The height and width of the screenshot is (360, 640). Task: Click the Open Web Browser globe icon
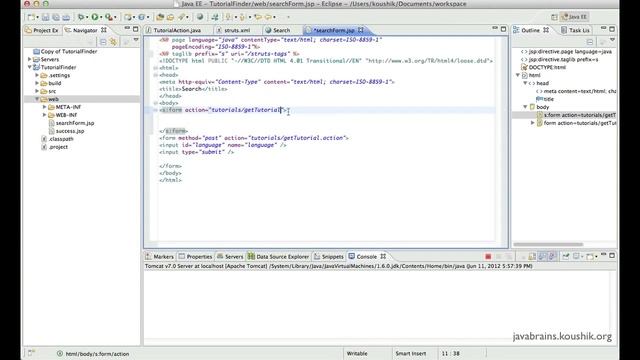click(x=200, y=17)
